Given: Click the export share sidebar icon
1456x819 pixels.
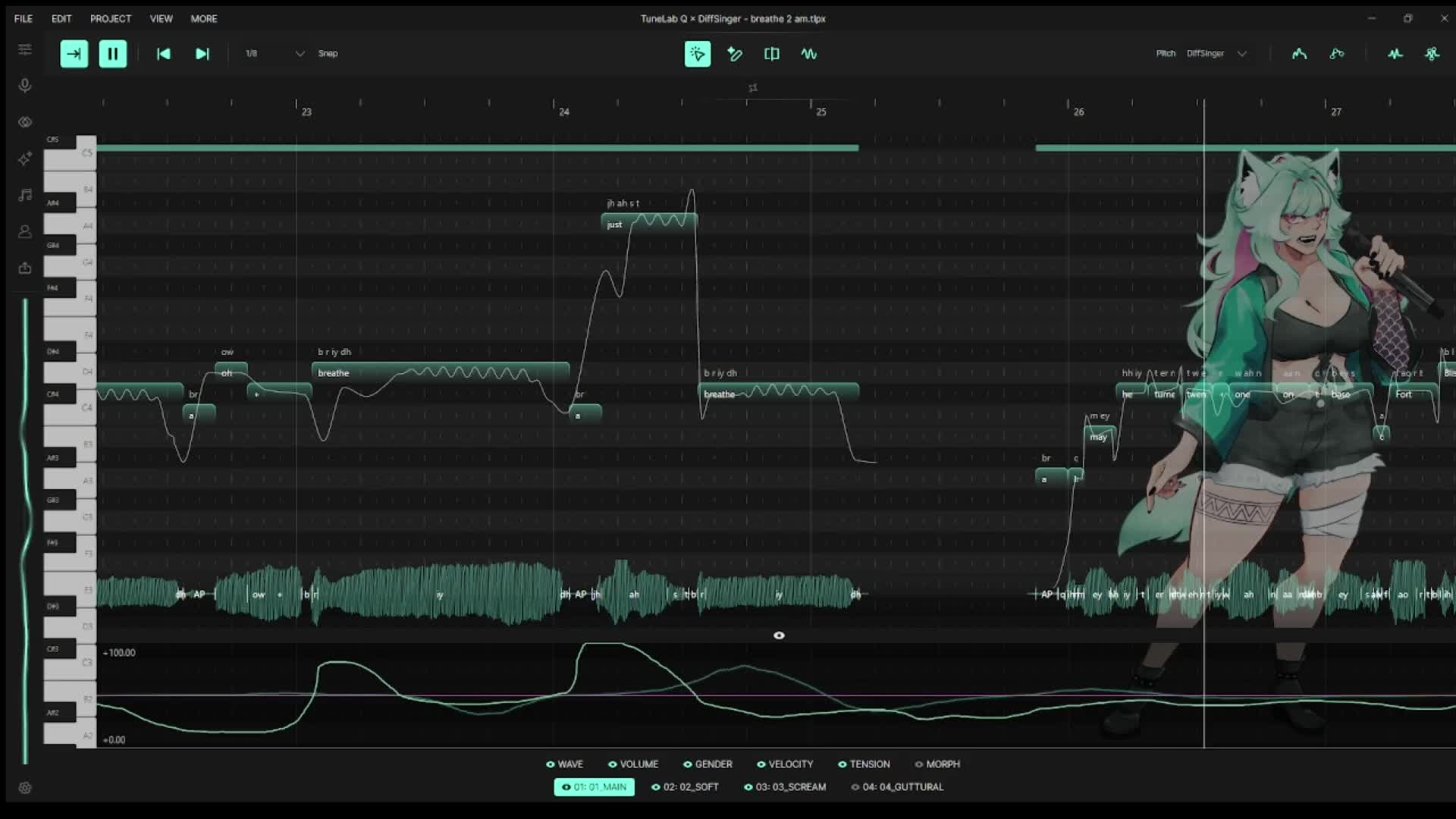Looking at the screenshot, I should [x=25, y=268].
